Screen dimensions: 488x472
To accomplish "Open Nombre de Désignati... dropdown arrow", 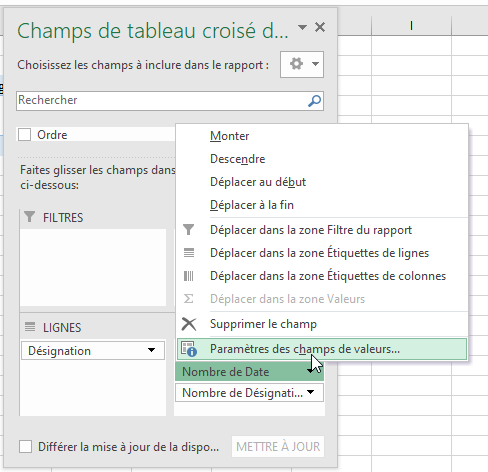I will tap(311, 392).
